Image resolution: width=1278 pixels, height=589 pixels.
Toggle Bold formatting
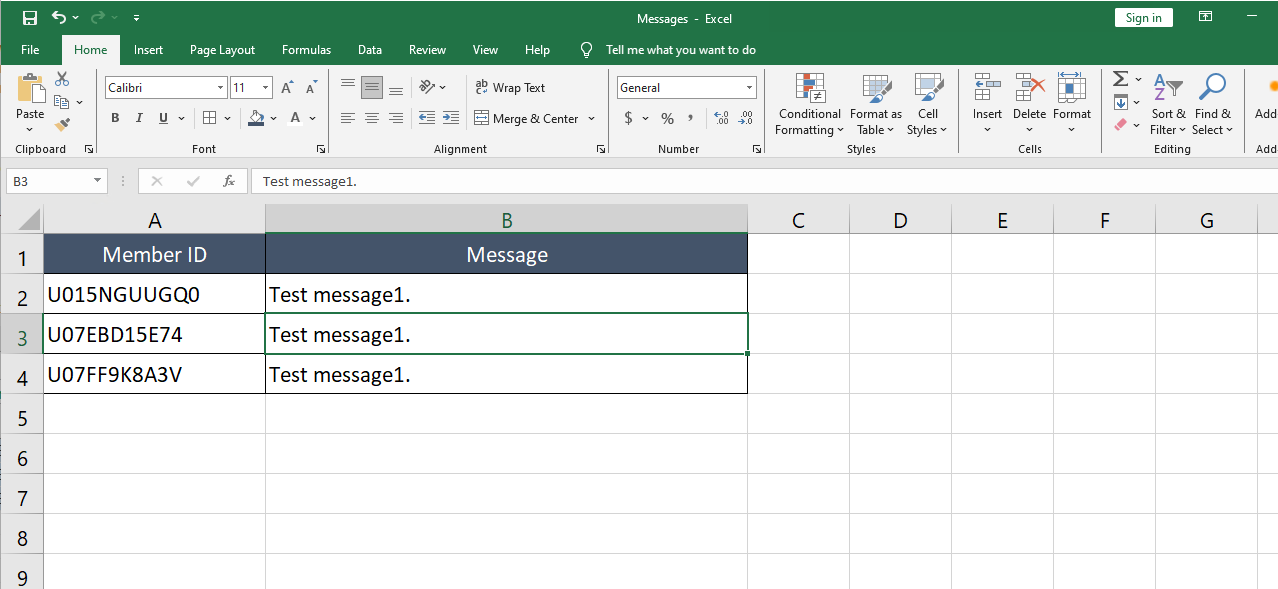(115, 118)
